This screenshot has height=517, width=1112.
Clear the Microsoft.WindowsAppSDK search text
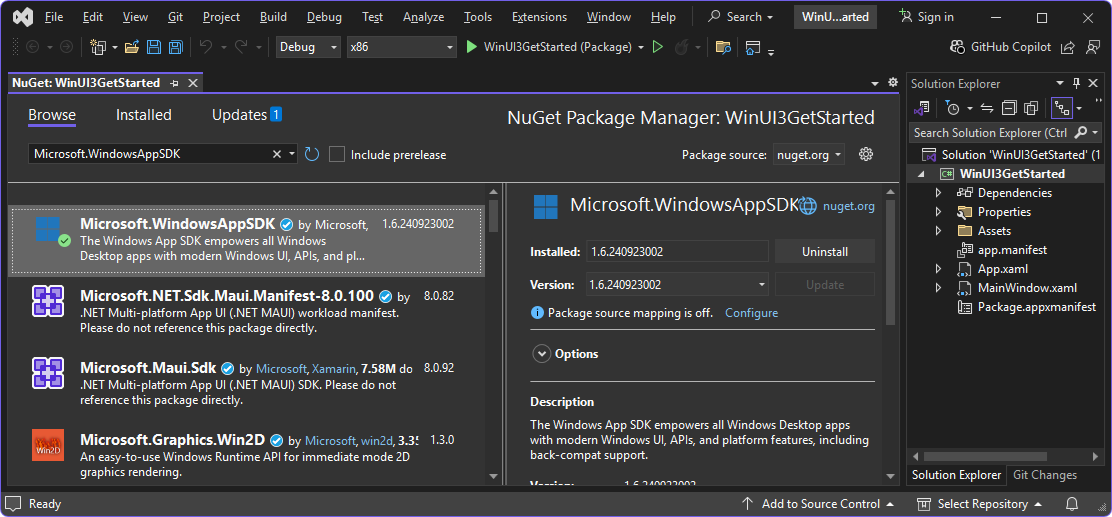[x=277, y=154]
